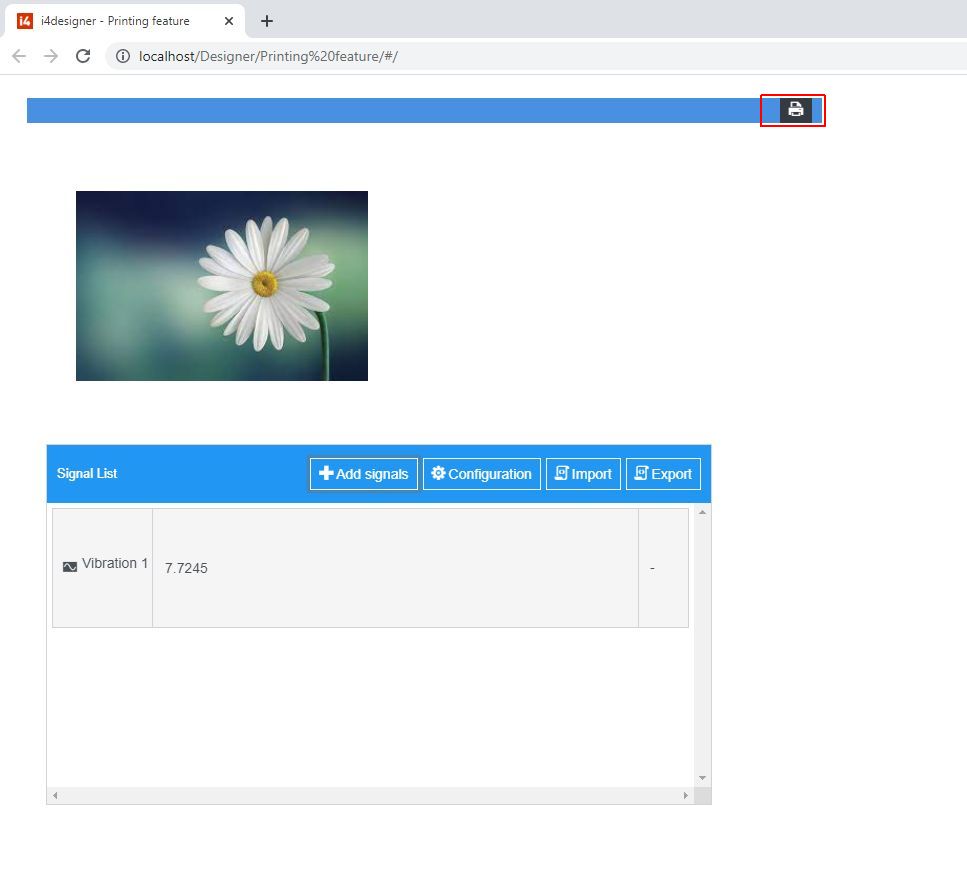Click the browser forward arrow

51,56
